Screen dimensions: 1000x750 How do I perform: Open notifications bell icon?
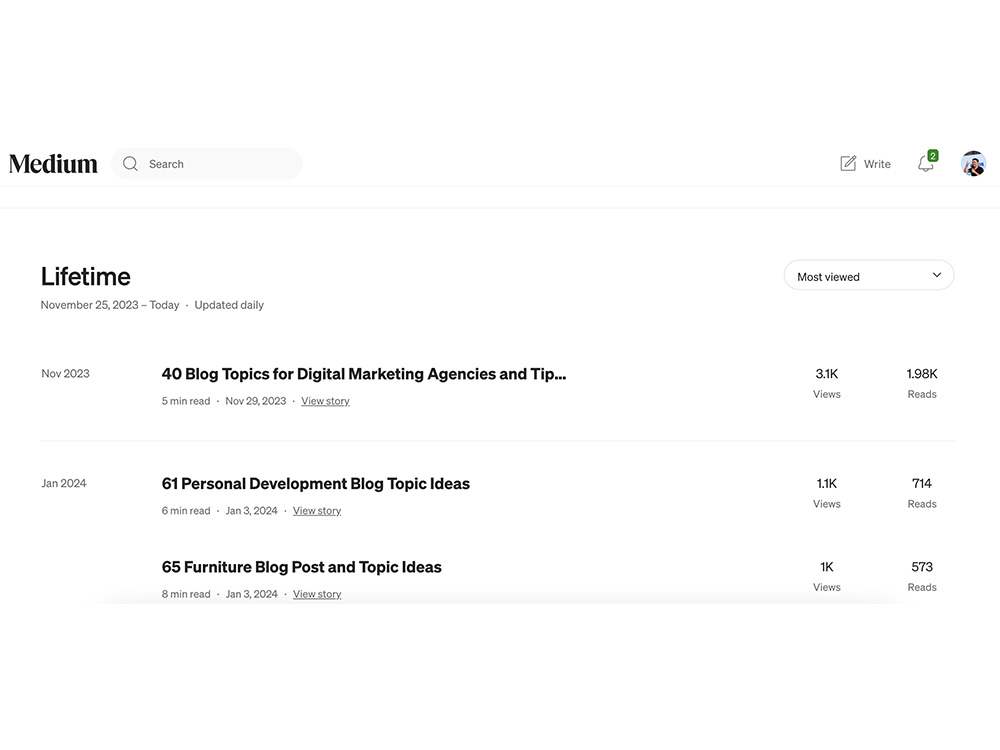(x=925, y=165)
